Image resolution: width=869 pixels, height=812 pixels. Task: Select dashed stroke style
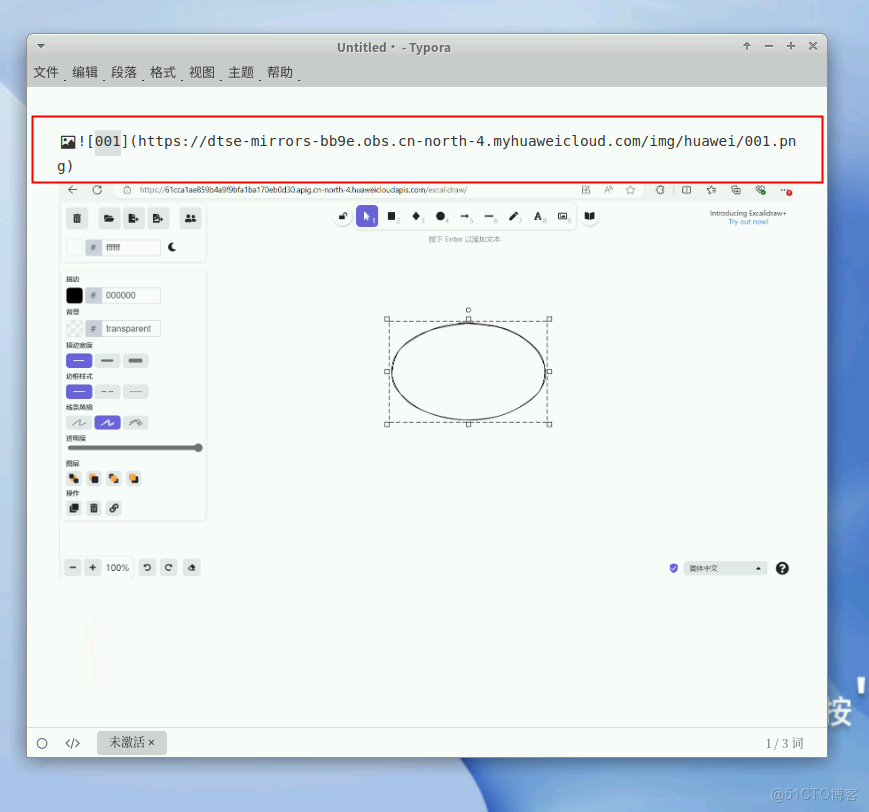pos(108,392)
